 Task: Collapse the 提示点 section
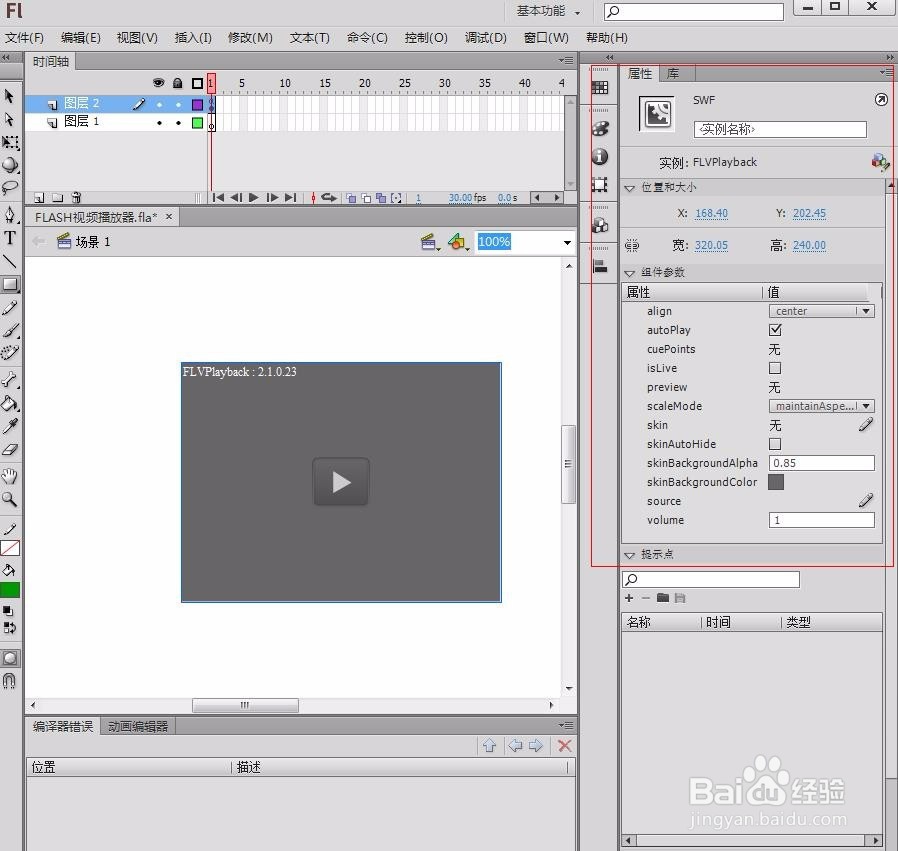[x=629, y=555]
